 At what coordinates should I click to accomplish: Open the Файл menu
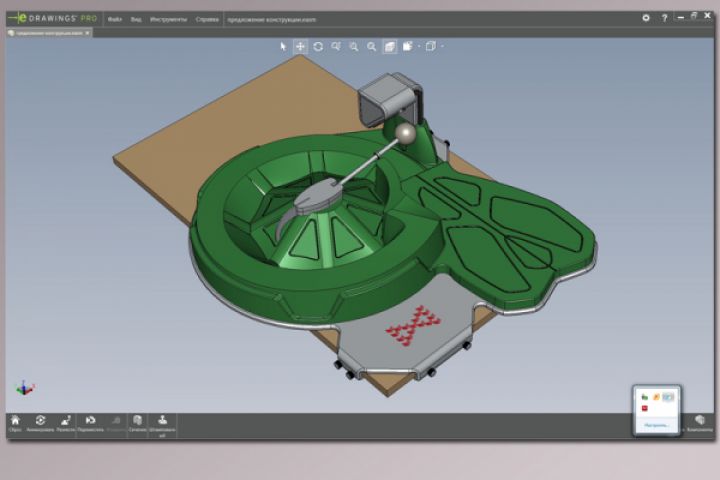(114, 19)
